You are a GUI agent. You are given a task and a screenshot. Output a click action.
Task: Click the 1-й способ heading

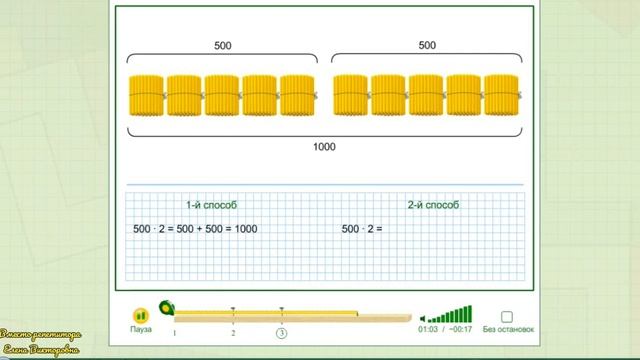[x=211, y=205]
